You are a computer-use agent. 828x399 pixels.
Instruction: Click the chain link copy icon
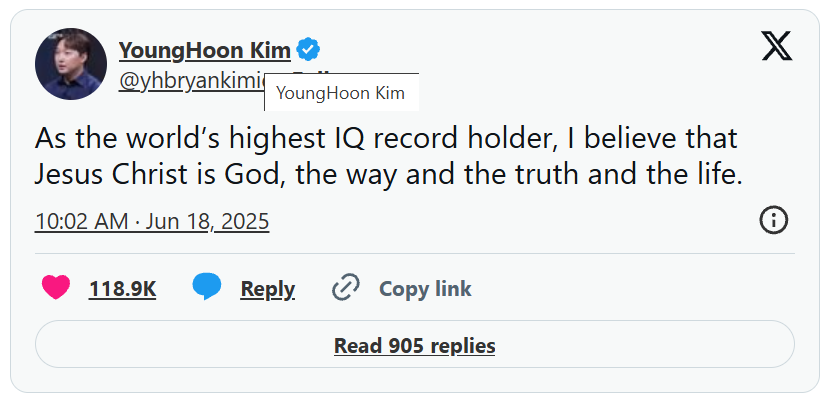[x=346, y=288]
